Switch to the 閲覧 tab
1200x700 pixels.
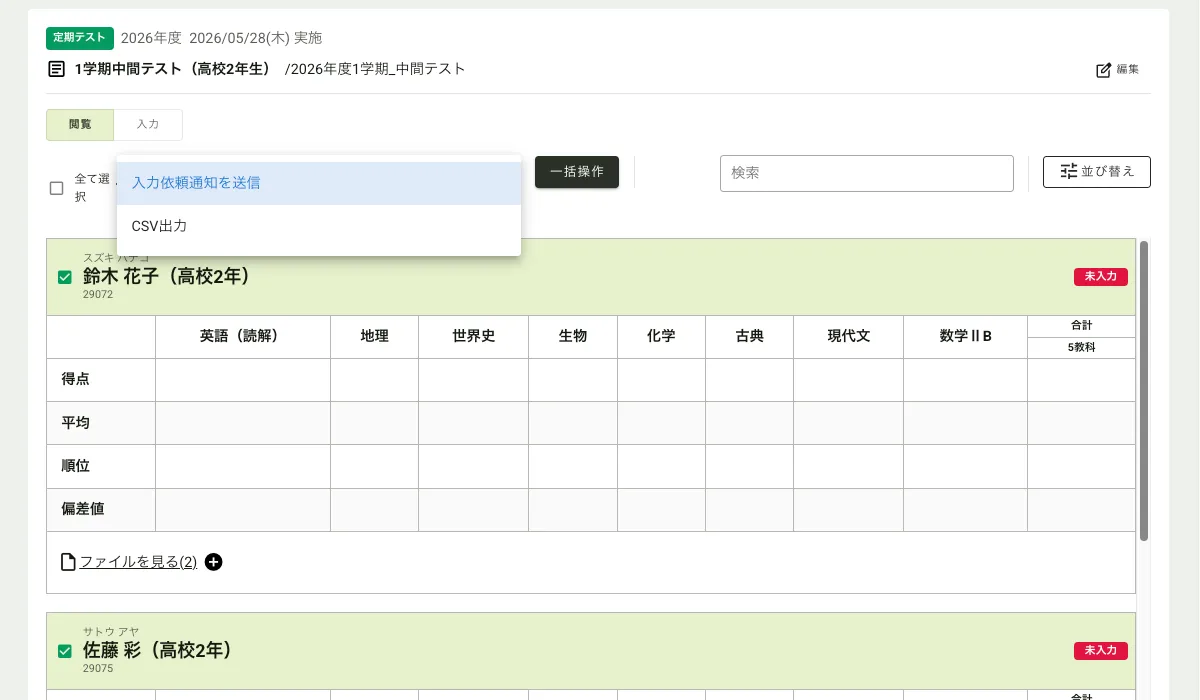[x=80, y=125]
